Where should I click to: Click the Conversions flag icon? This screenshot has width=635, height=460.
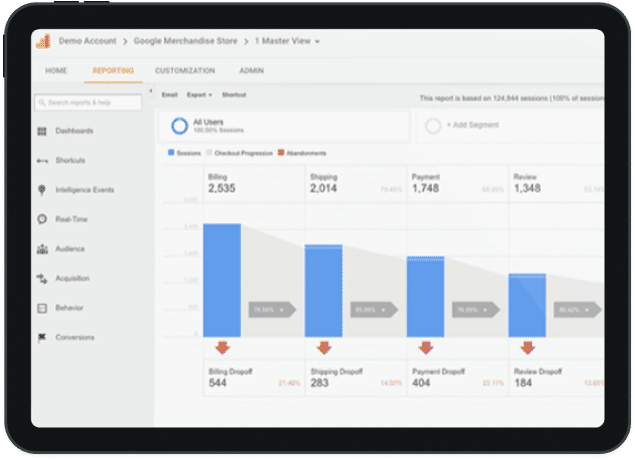(42, 337)
